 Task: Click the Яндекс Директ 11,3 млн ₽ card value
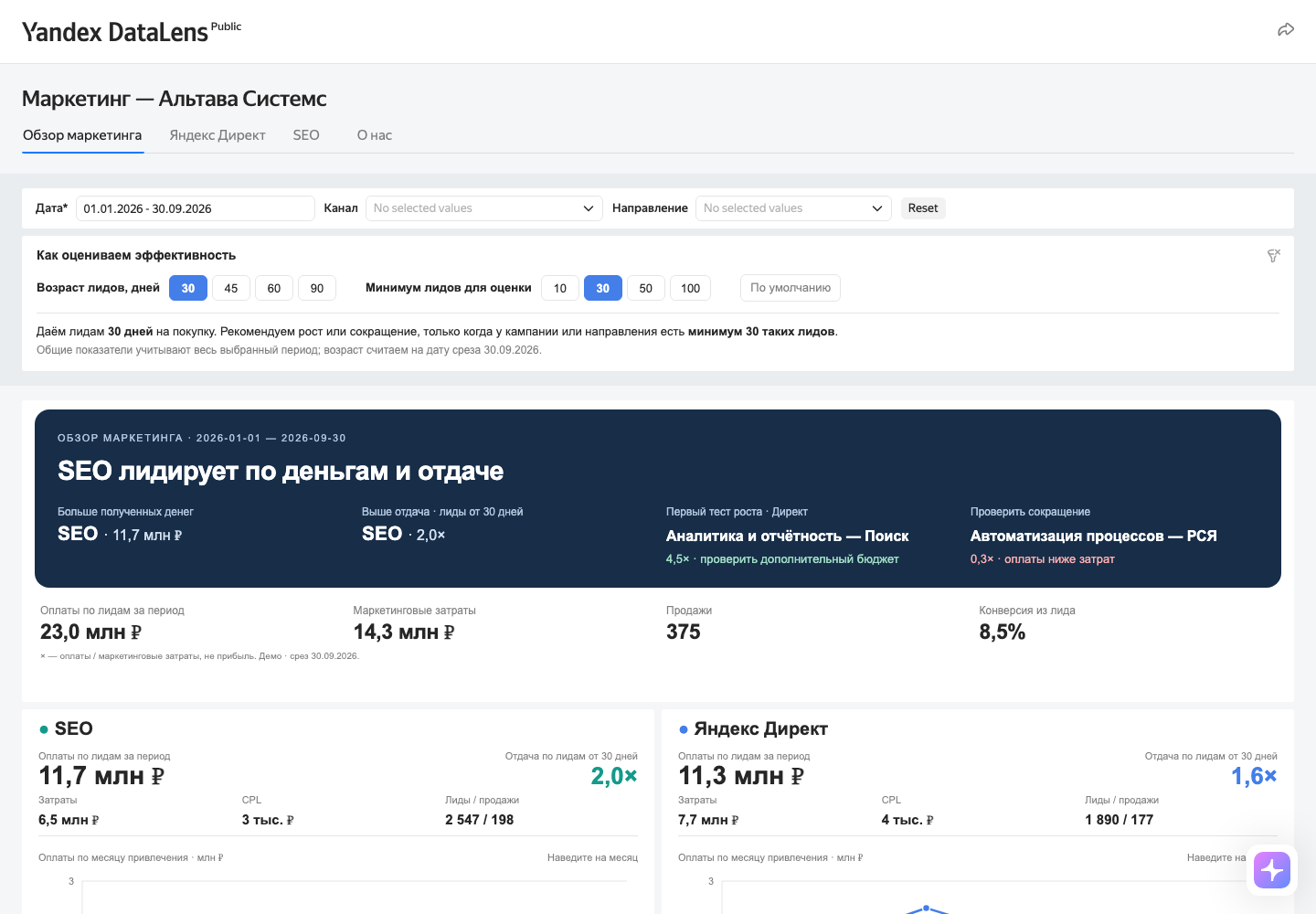coord(741,776)
